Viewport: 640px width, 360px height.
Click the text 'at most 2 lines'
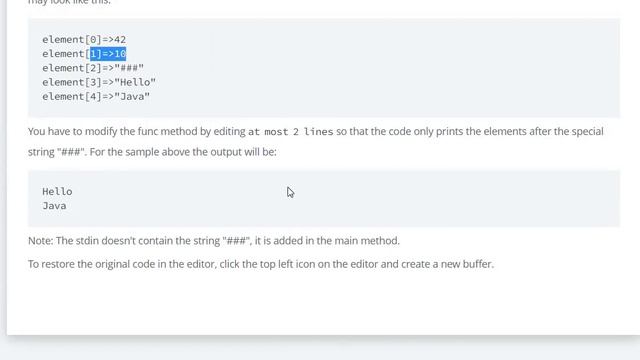pyautogui.click(x=291, y=132)
